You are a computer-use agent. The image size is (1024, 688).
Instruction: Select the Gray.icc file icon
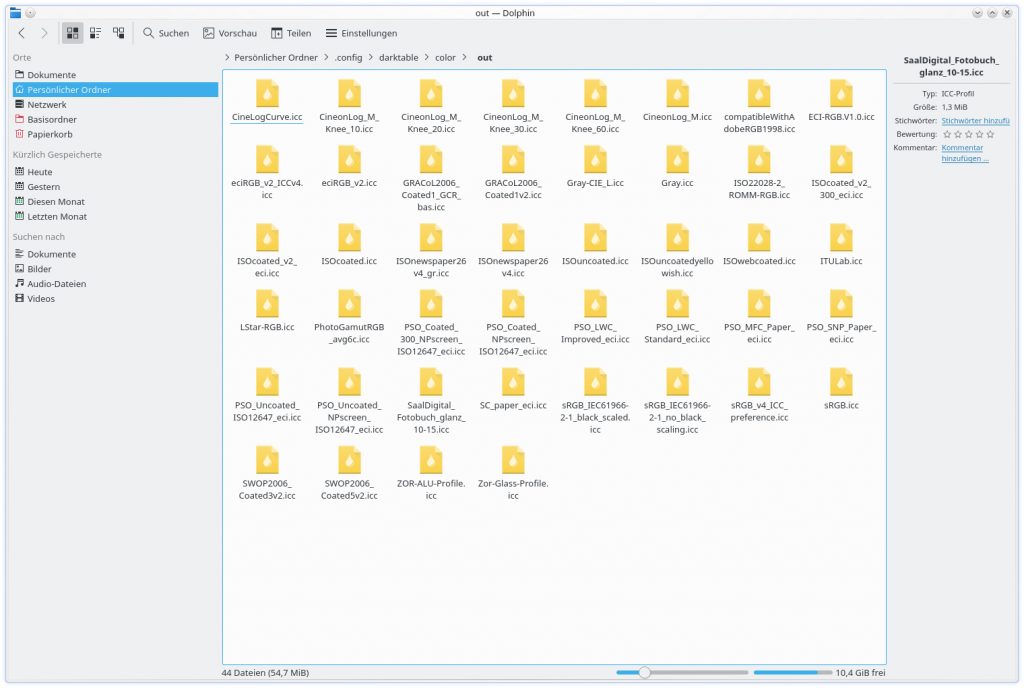tap(677, 160)
